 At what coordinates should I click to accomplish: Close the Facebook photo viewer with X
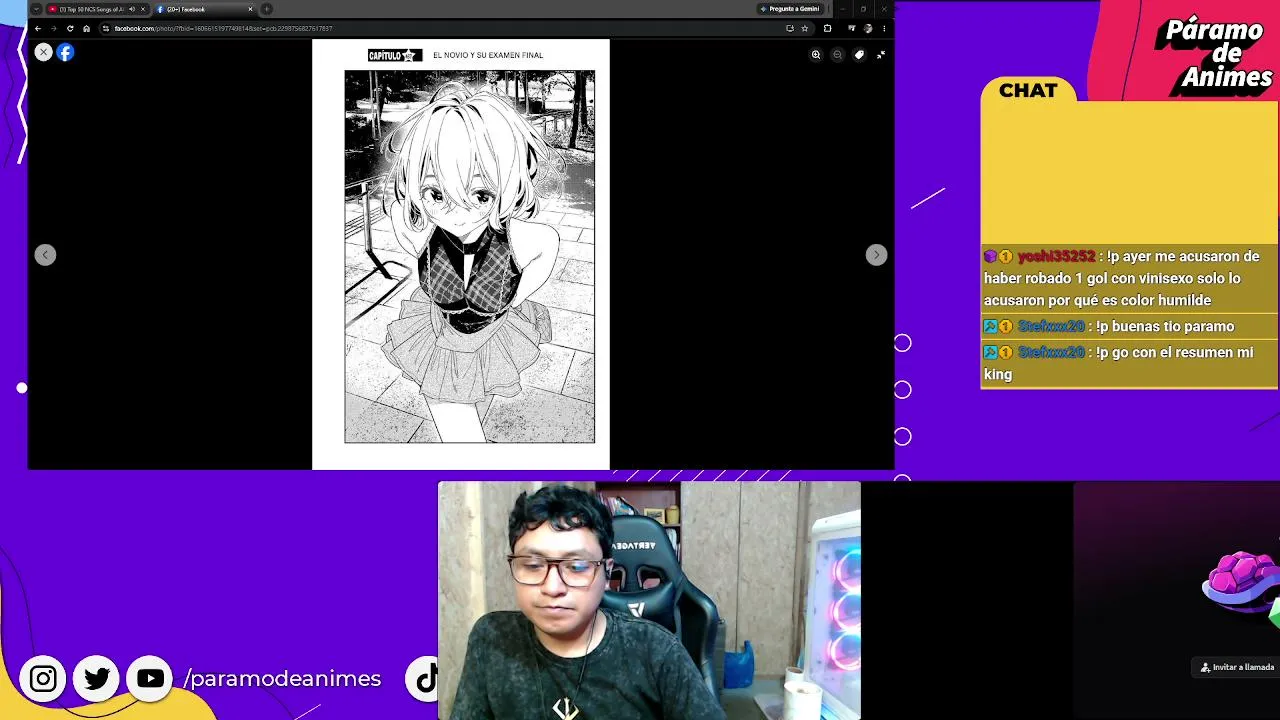coord(43,52)
